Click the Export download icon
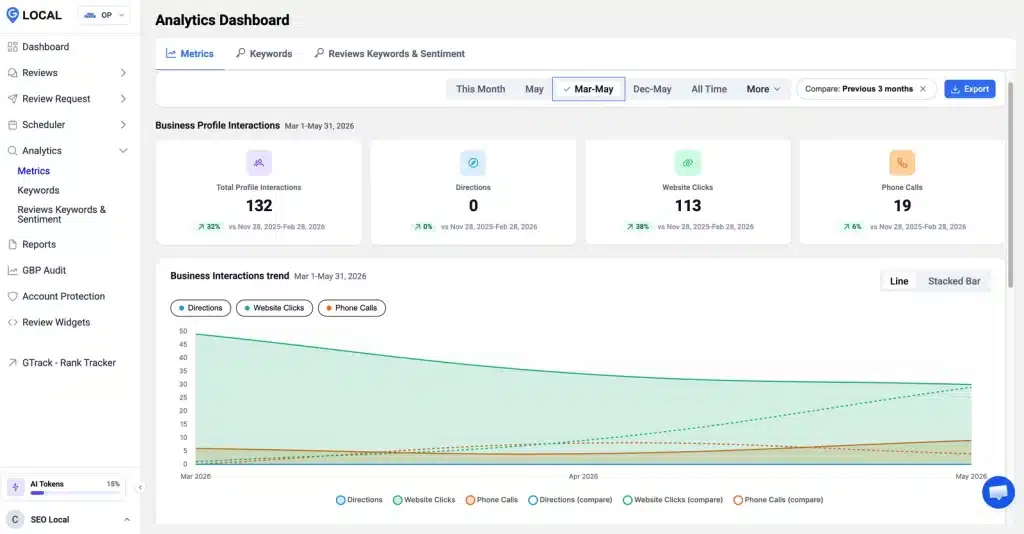 [x=955, y=89]
